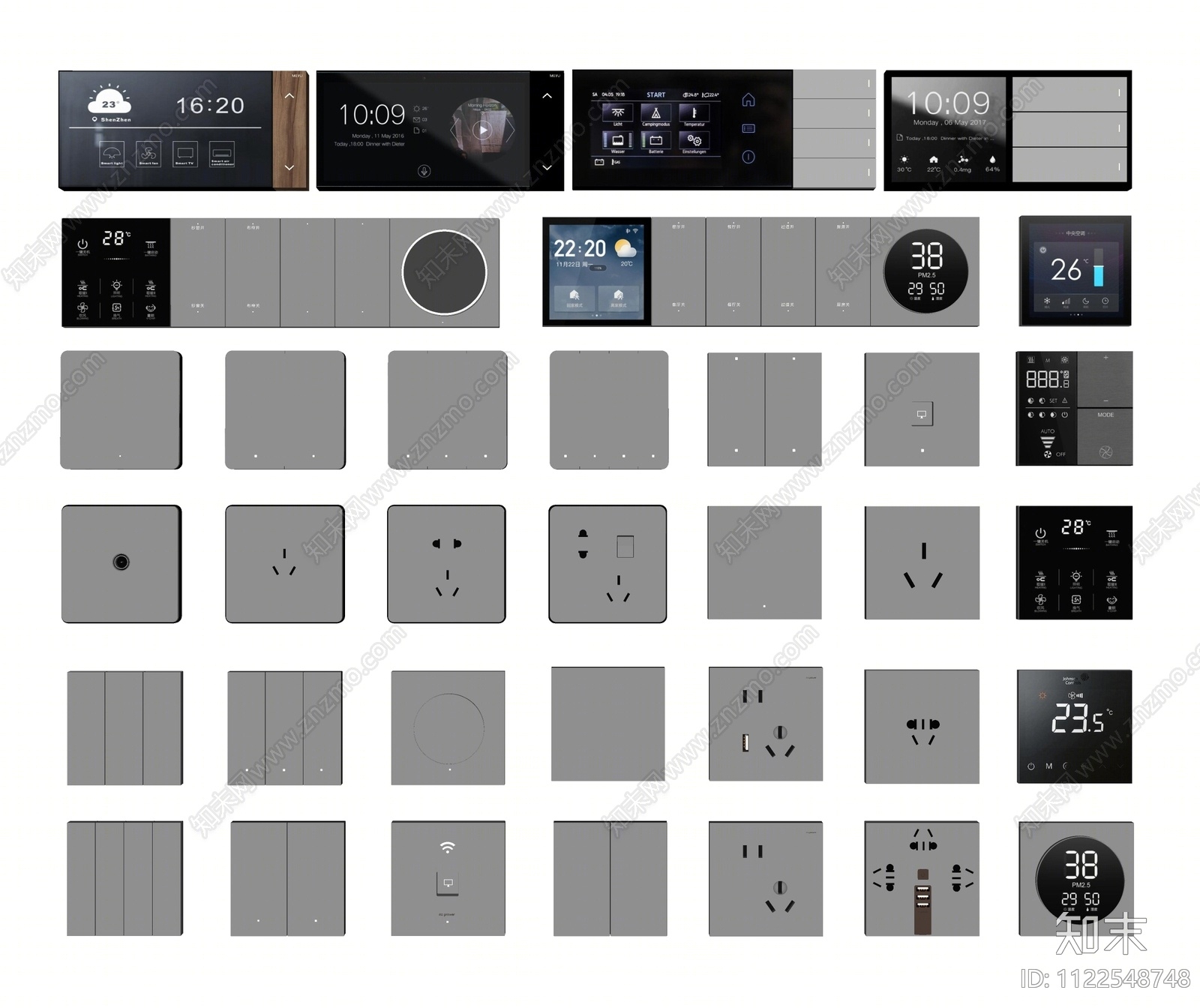Tap the sun 30°C outdoor temperature icon
The image size is (1200, 1008).
pyautogui.click(x=904, y=160)
